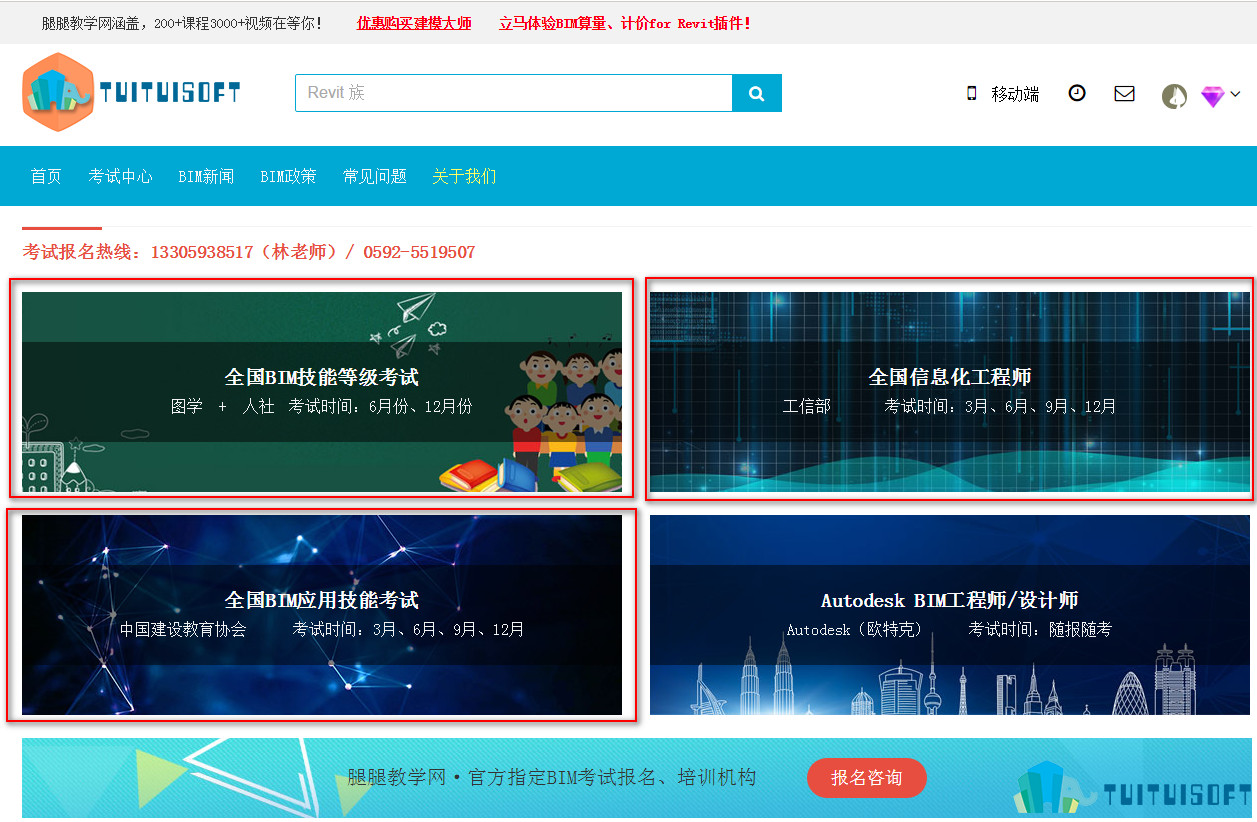Go to 首页 in navigation bar
The height and width of the screenshot is (822, 1257).
tap(46, 176)
